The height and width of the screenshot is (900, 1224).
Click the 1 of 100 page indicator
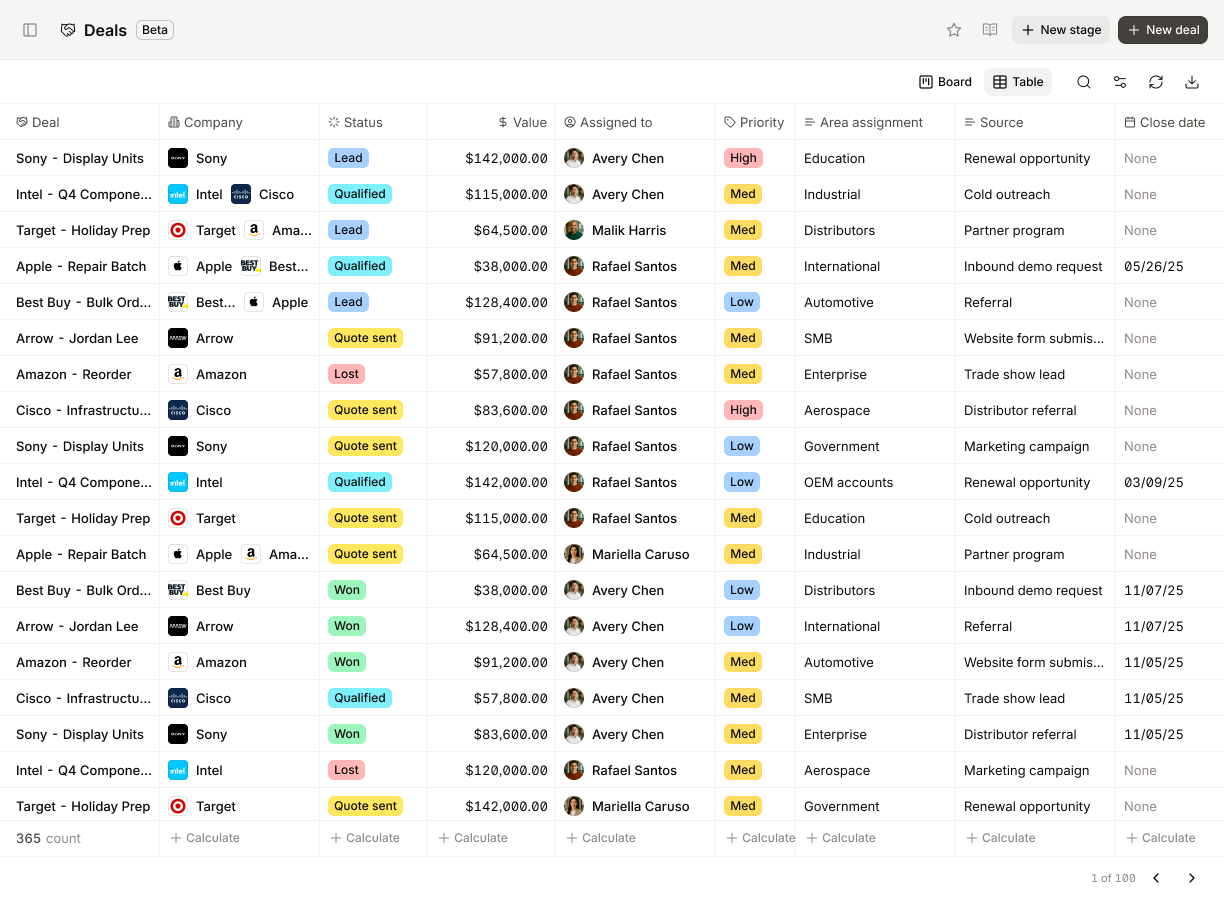[1113, 878]
